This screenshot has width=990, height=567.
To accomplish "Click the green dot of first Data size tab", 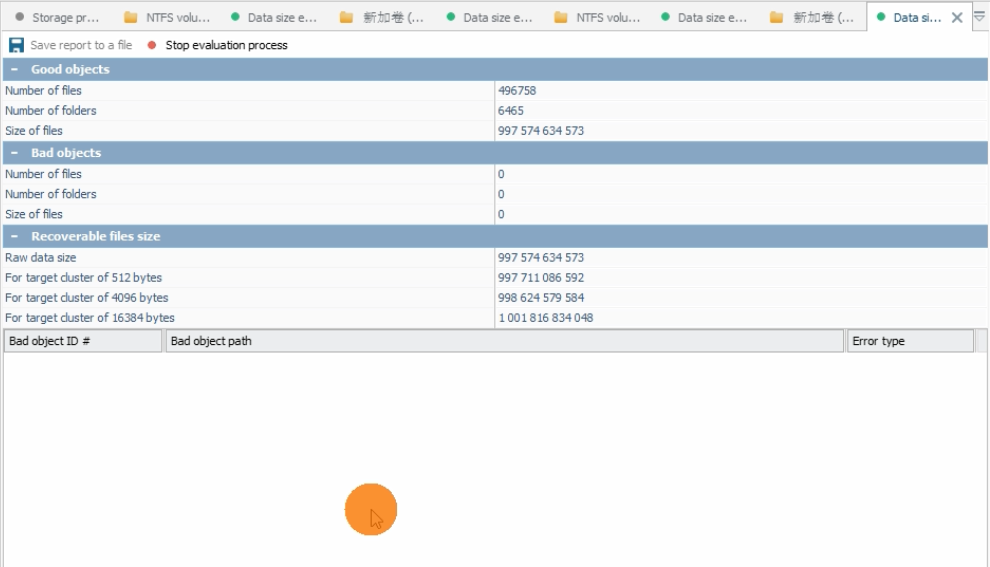I will pyautogui.click(x=235, y=17).
